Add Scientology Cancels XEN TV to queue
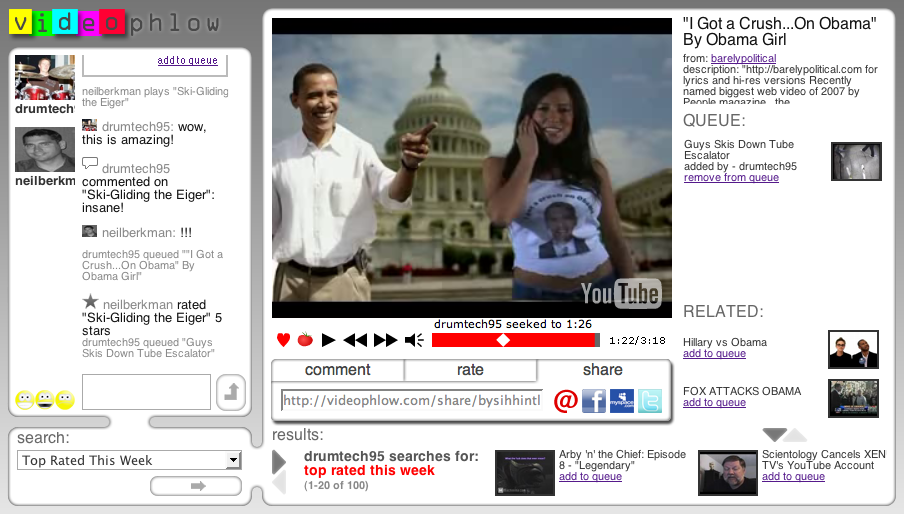This screenshot has height=514, width=904. click(793, 477)
